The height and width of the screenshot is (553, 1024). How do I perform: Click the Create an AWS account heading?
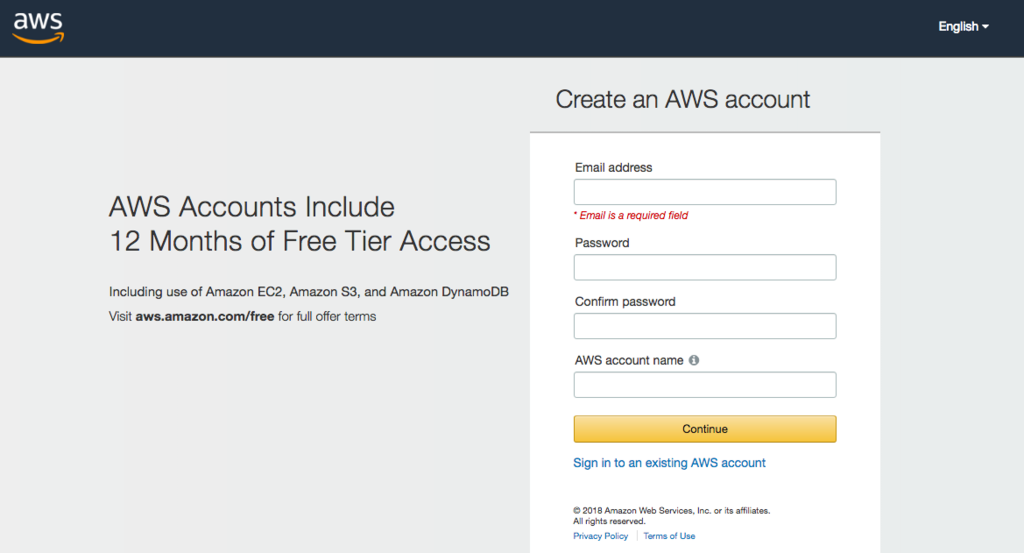(683, 100)
